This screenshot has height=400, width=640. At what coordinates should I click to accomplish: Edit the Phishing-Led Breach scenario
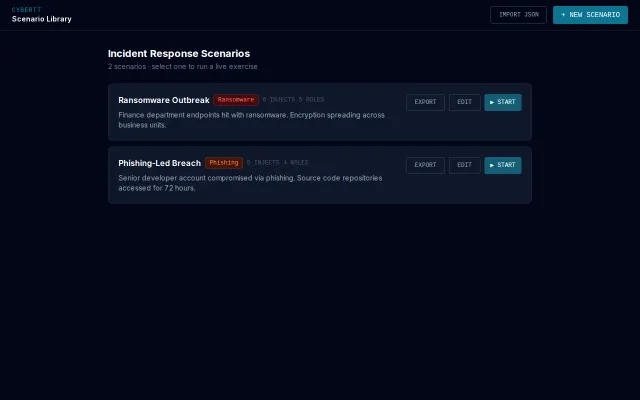(x=464, y=165)
